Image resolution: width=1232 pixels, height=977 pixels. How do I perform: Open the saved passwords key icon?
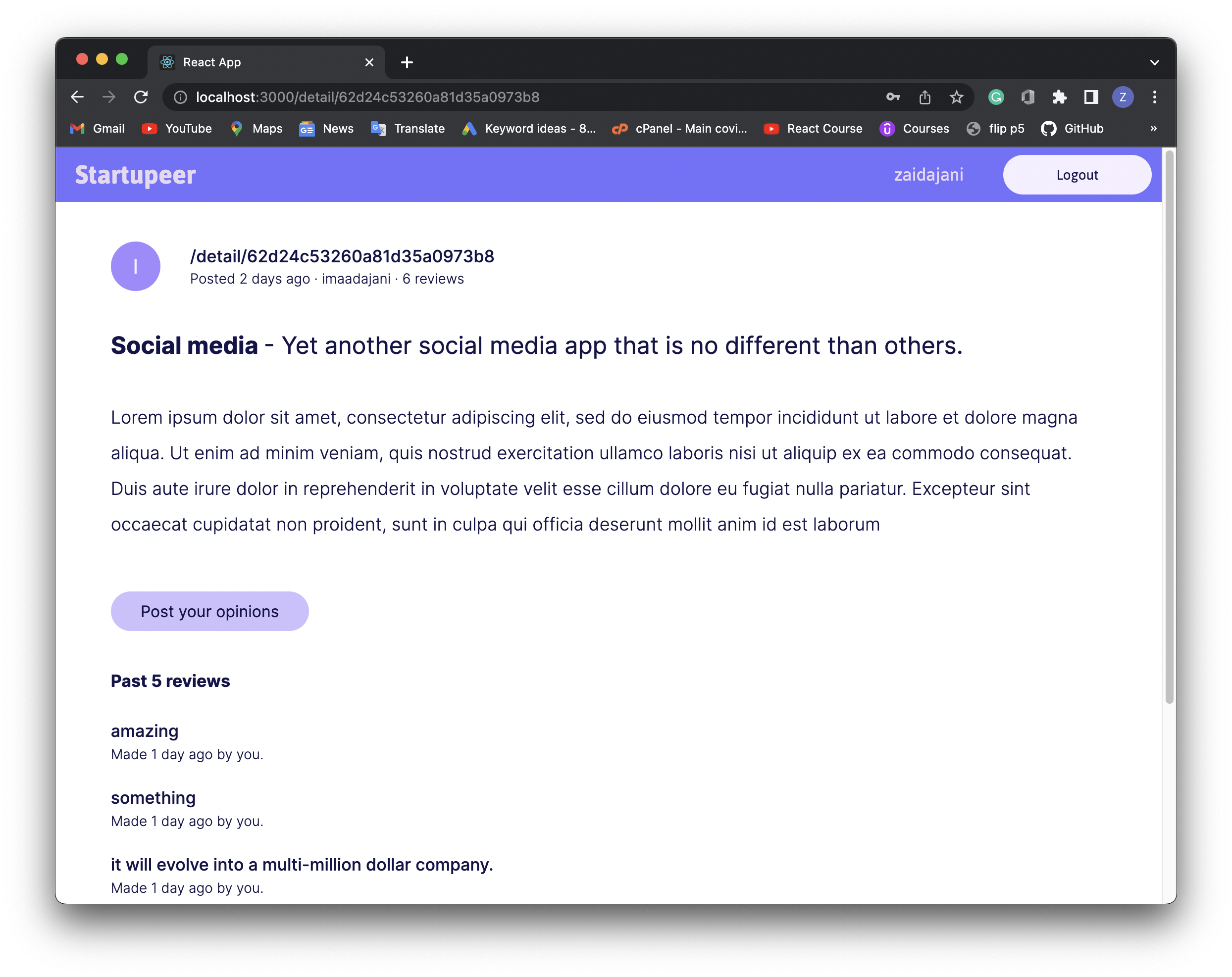click(x=893, y=97)
